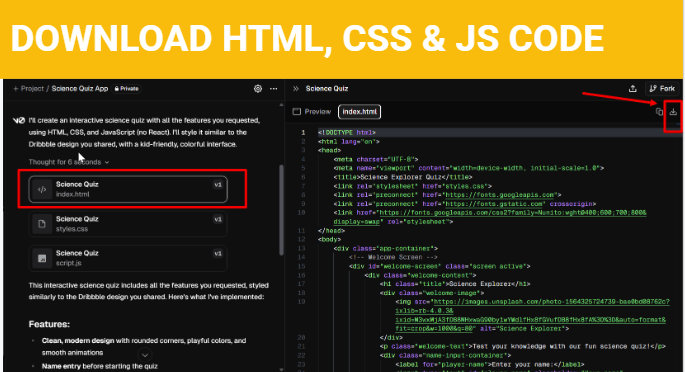Open the Science Quiz index.html file card
The image size is (685, 372).
pyautogui.click(x=128, y=189)
